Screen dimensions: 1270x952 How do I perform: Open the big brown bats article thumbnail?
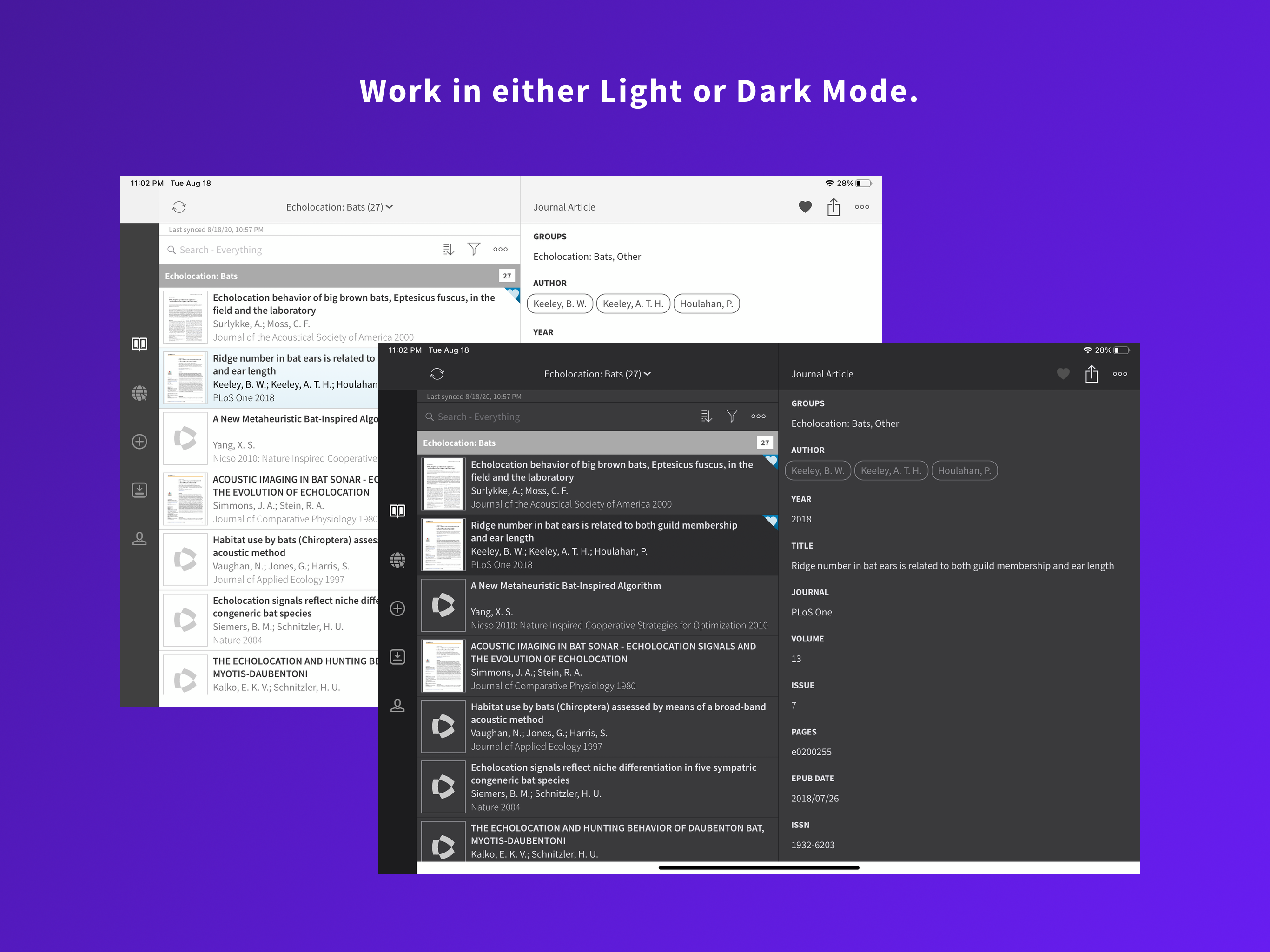click(443, 483)
